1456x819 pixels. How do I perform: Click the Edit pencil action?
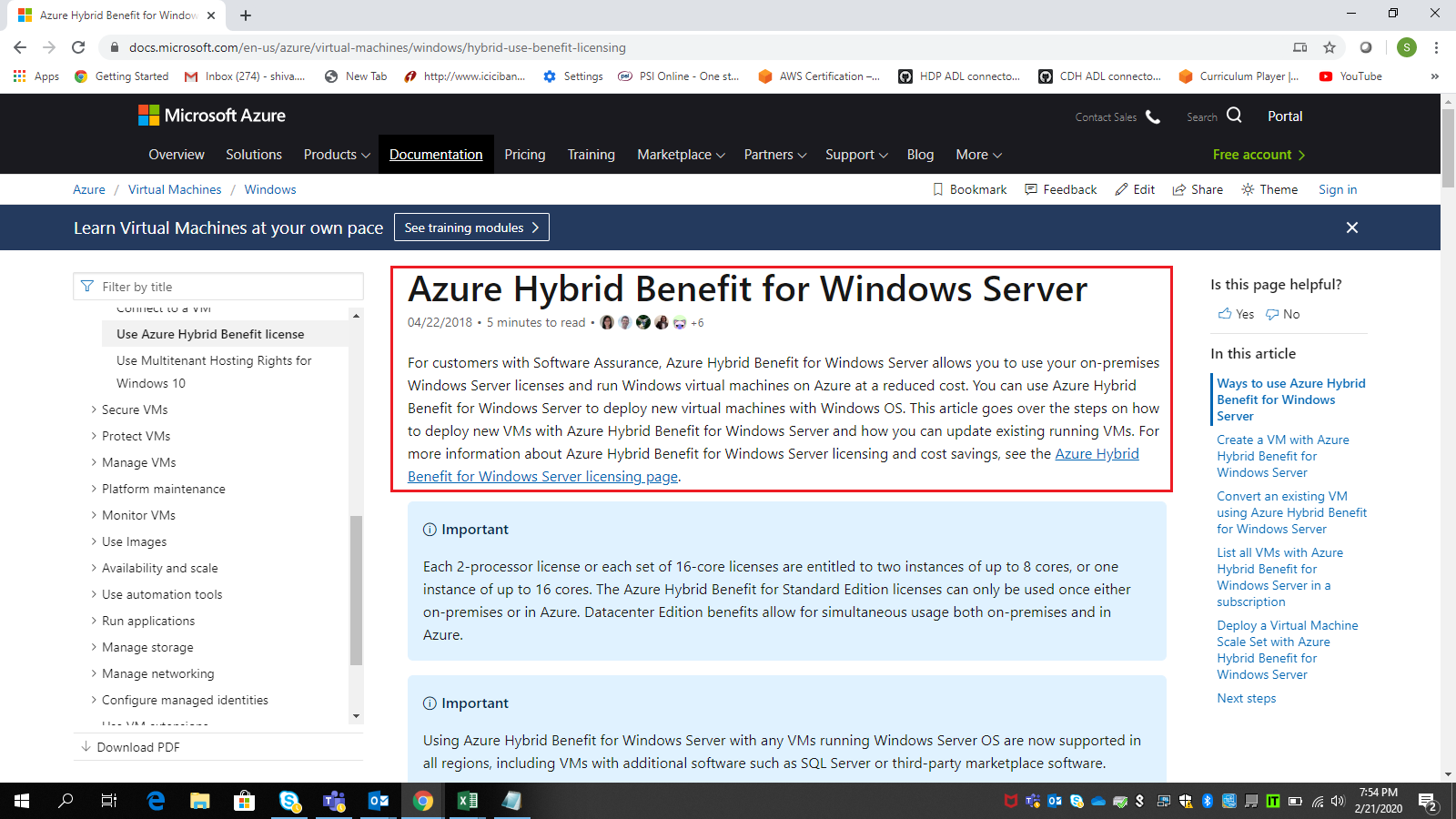pyautogui.click(x=1135, y=189)
